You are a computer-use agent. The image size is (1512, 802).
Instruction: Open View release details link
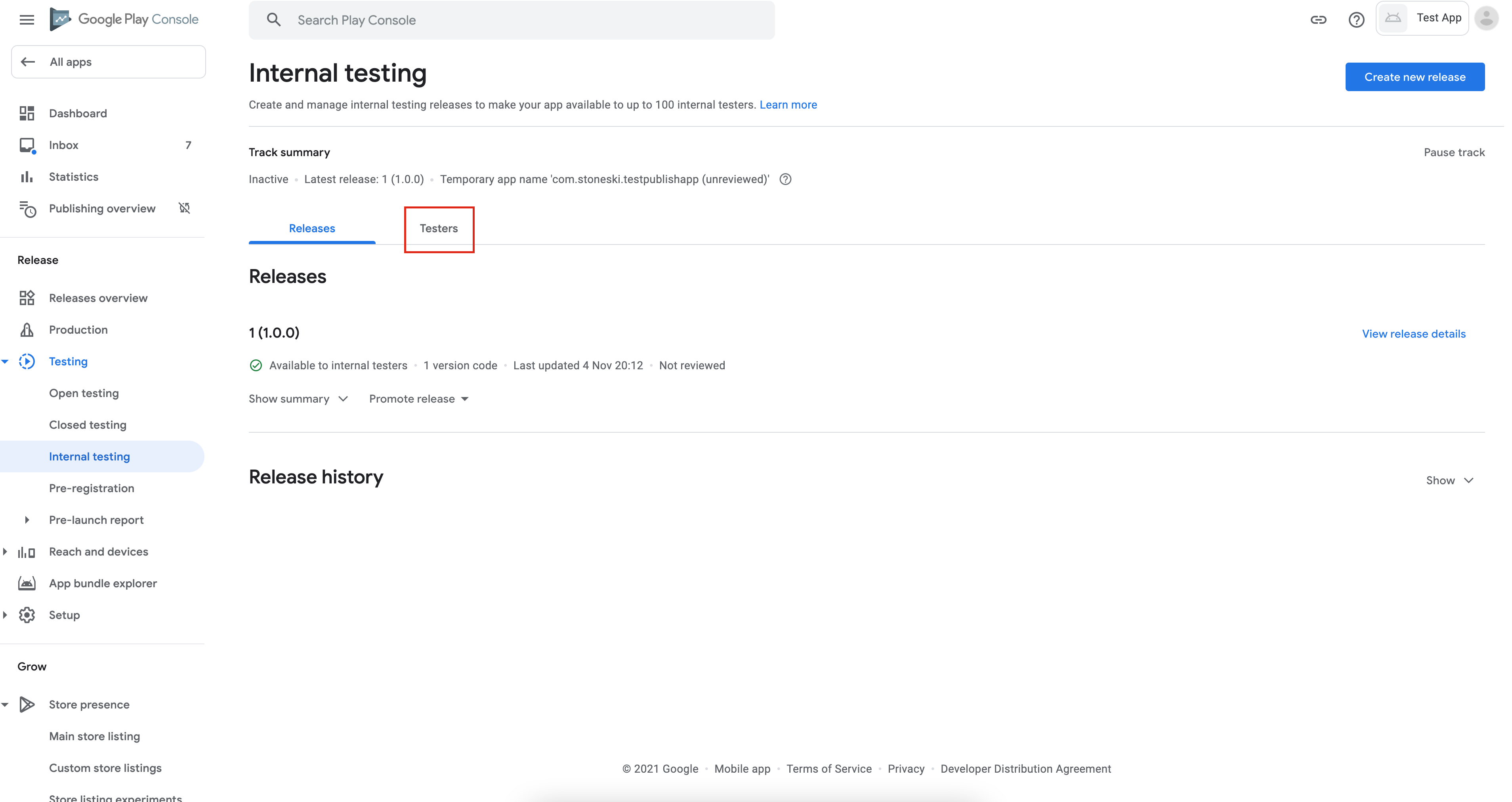tap(1413, 334)
